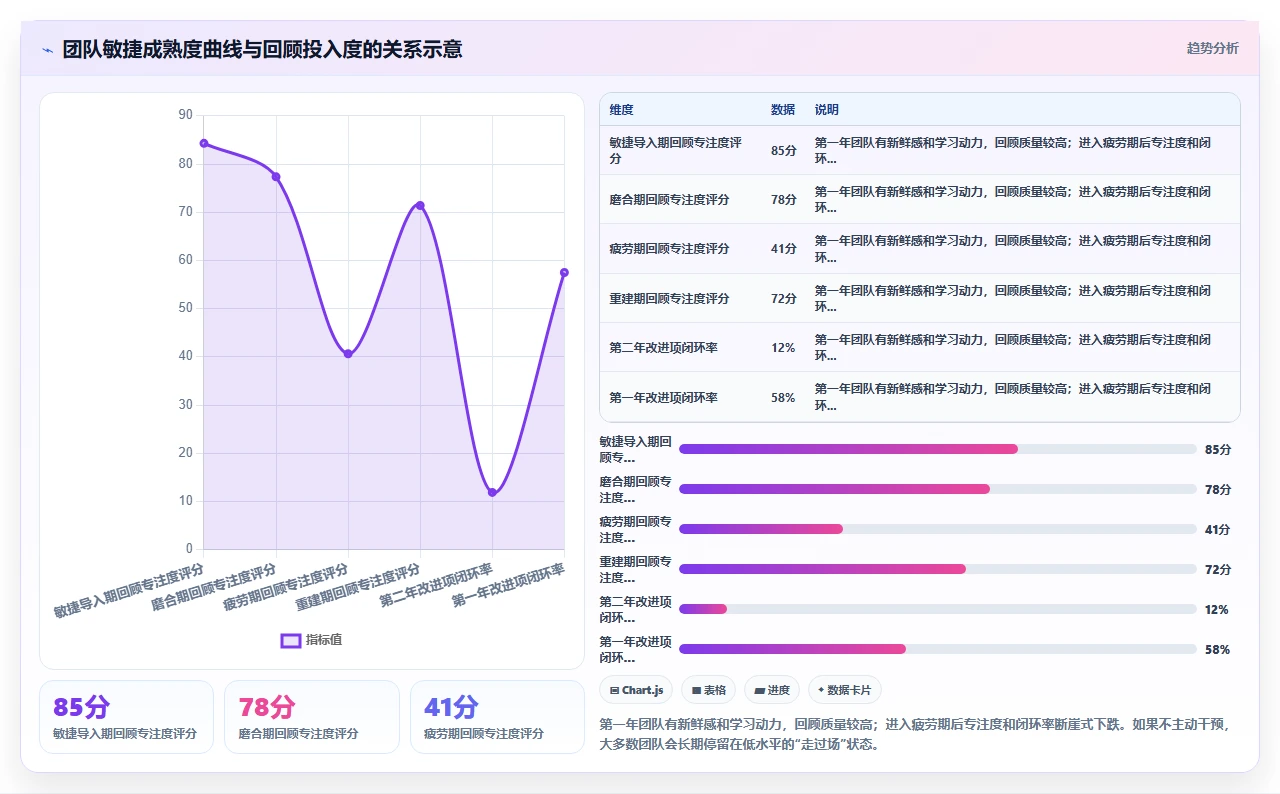
Task: Click the 维度 column header in the table
Action: tap(621, 110)
